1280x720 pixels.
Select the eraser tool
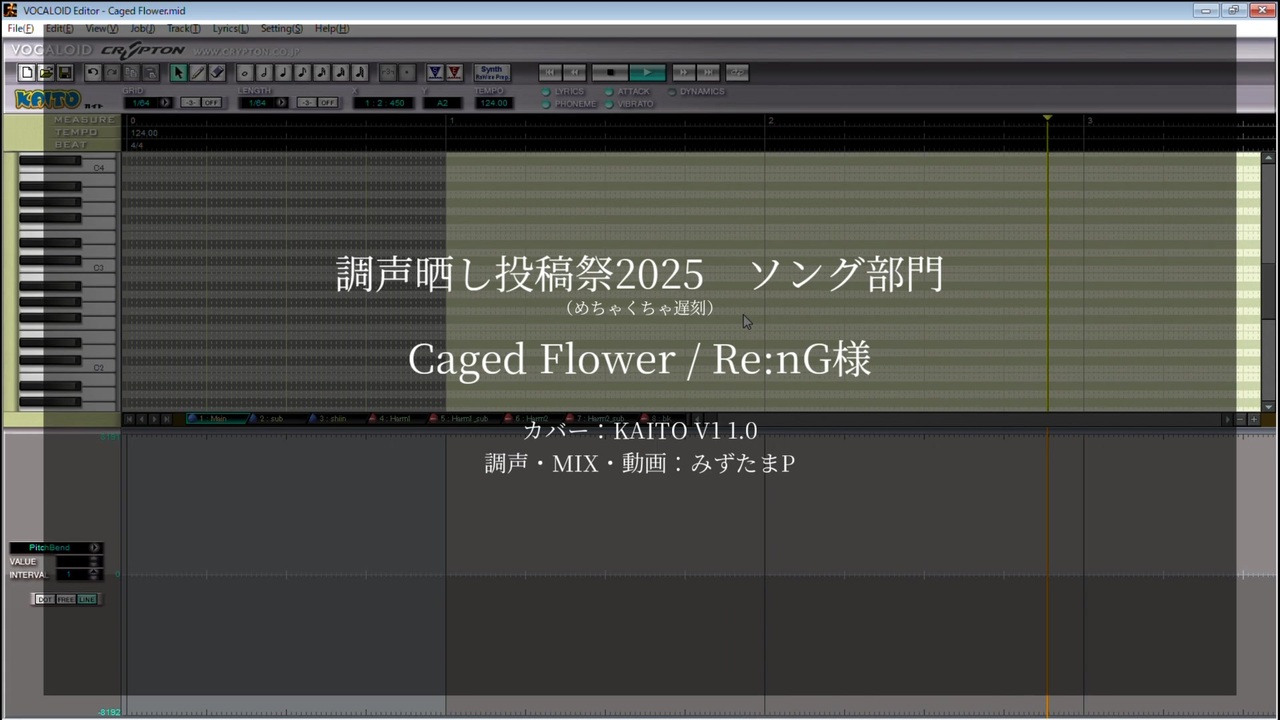point(217,72)
